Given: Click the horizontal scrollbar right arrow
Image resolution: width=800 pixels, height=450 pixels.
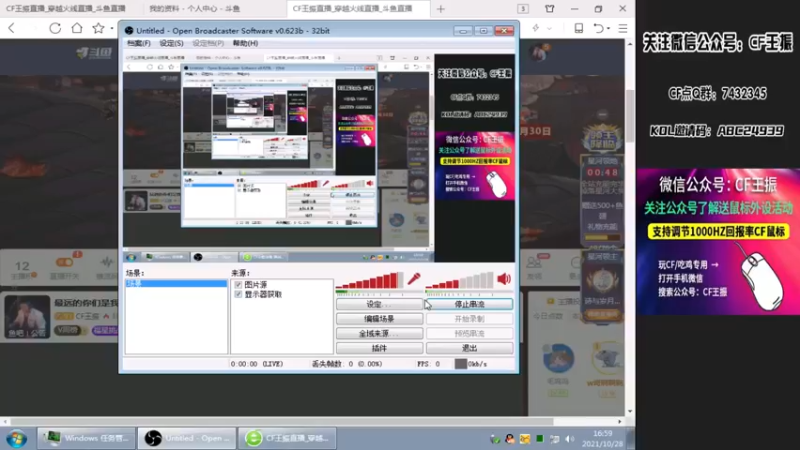Looking at the screenshot, I should pyautogui.click(x=620, y=422).
